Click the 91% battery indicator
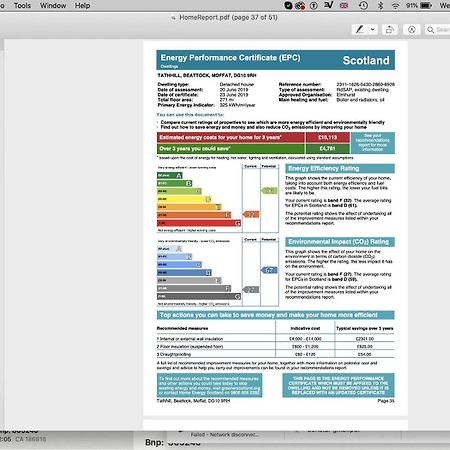450x450 pixels. [419, 5]
